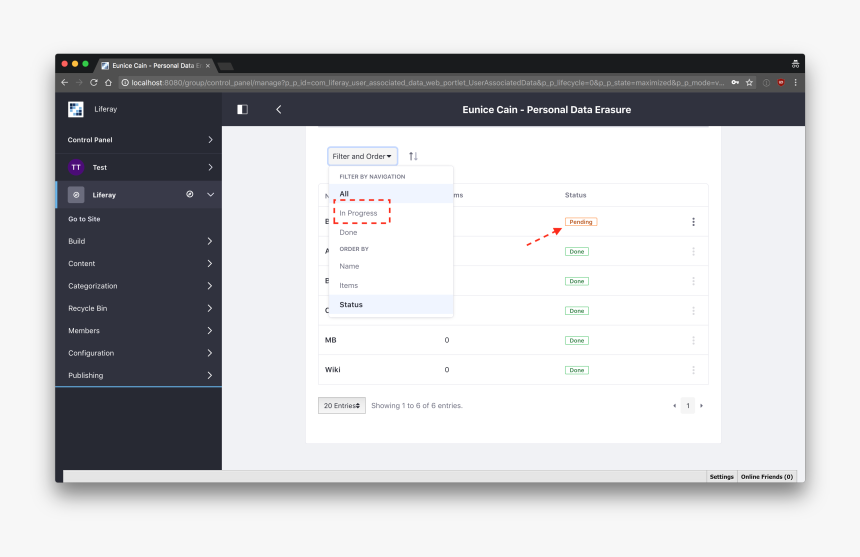Toggle the product menu sidebar icon
The height and width of the screenshot is (557, 860).
pyautogui.click(x=242, y=110)
